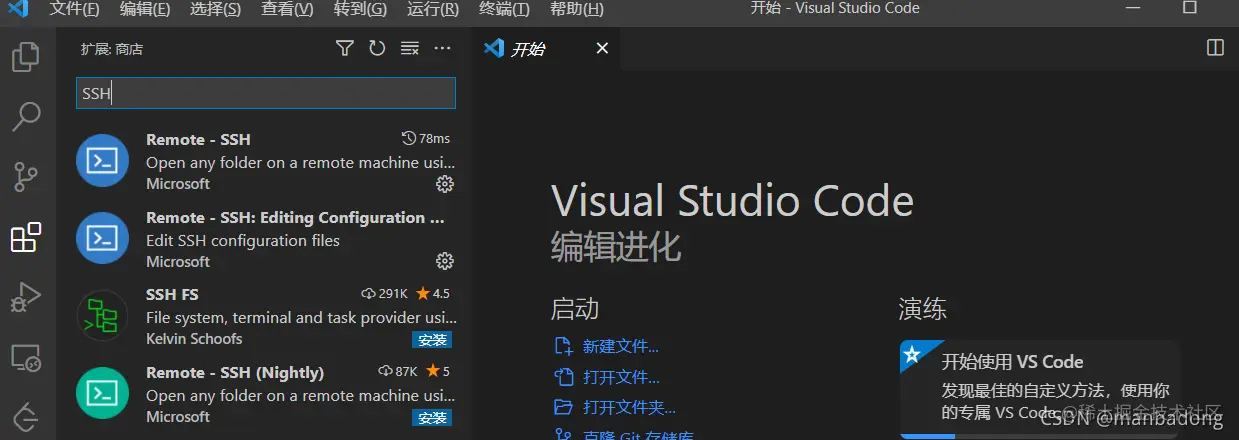The image size is (1239, 440).
Task: Maximize the Visual Studio Code window
Action: click(1189, 8)
